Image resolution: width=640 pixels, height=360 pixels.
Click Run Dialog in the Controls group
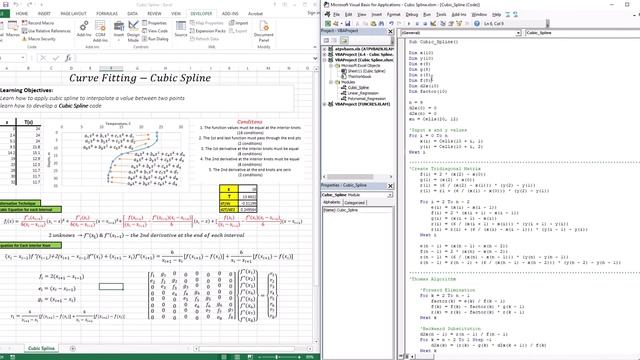[x=155, y=39]
